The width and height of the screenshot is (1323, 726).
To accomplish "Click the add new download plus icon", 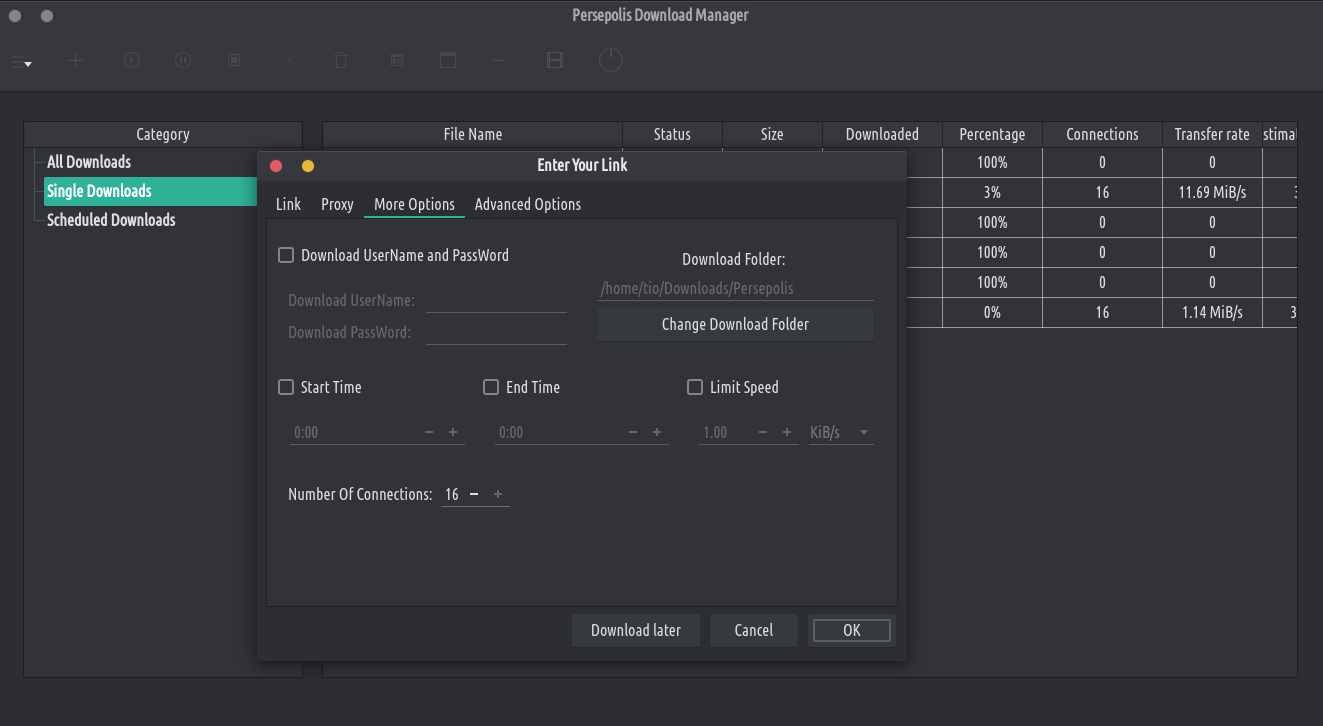I will (x=75, y=61).
